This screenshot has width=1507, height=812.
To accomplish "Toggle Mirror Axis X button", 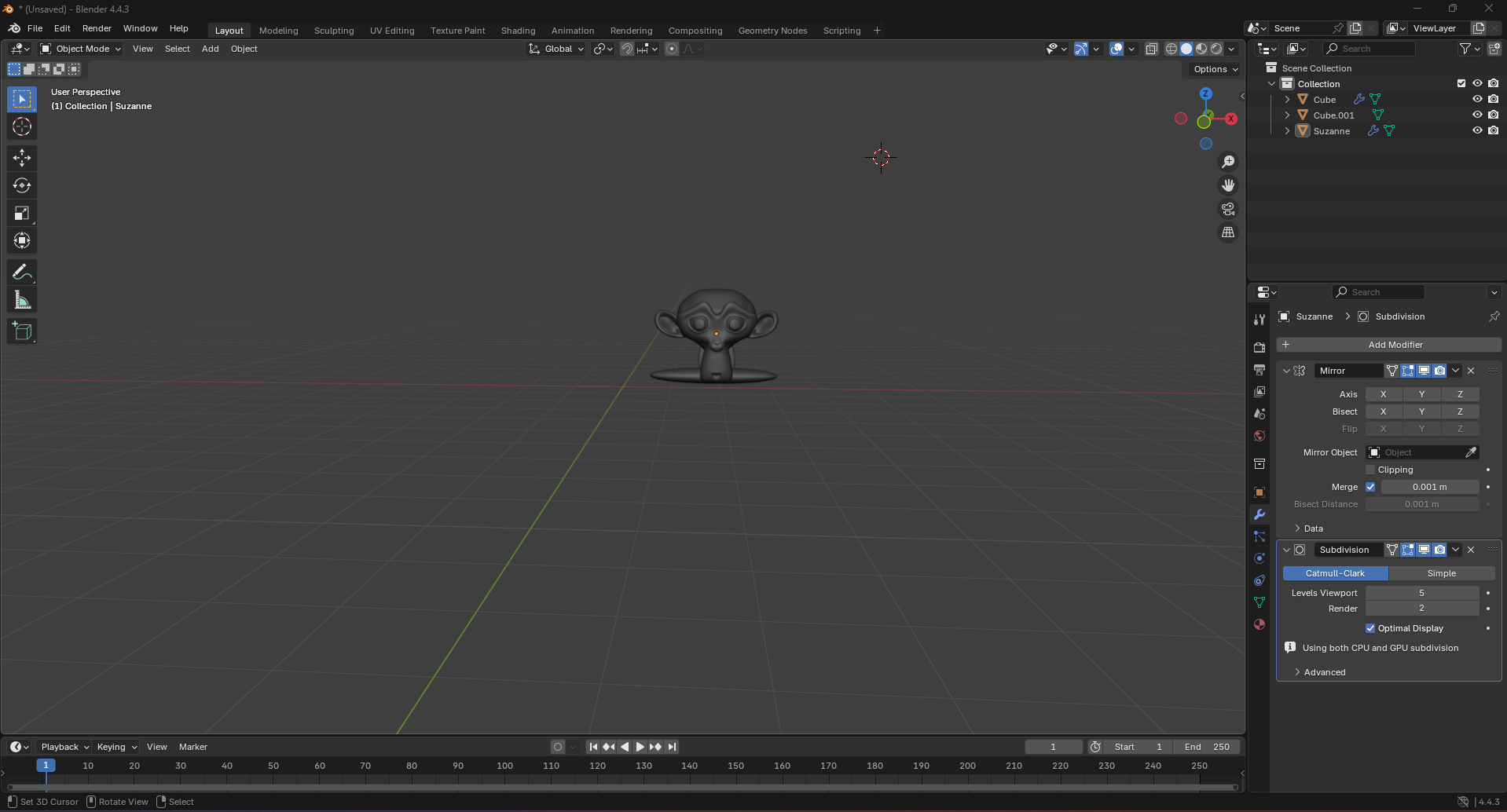I will (x=1384, y=394).
